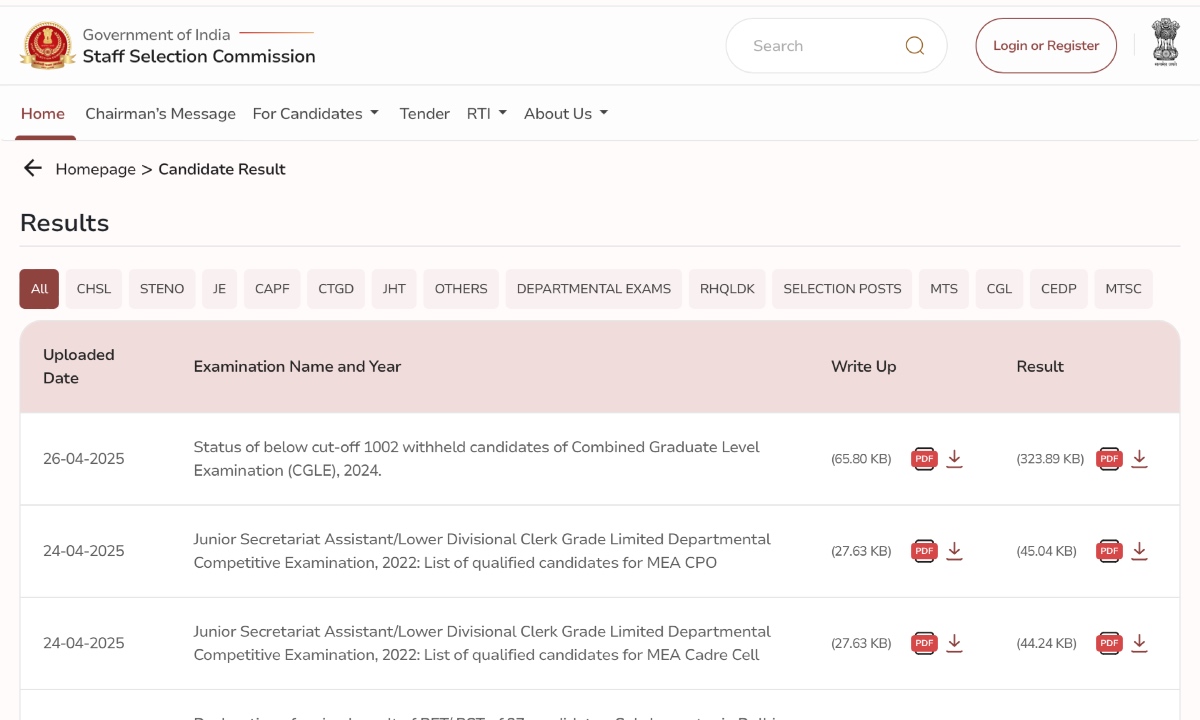
Task: Click the (65.80 KB) write up size
Action: point(861,459)
